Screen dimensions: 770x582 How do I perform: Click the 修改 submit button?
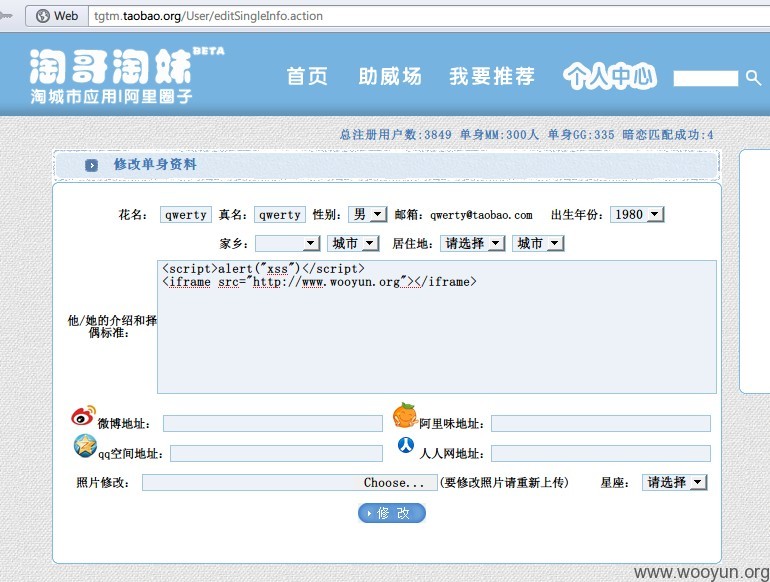click(x=392, y=513)
